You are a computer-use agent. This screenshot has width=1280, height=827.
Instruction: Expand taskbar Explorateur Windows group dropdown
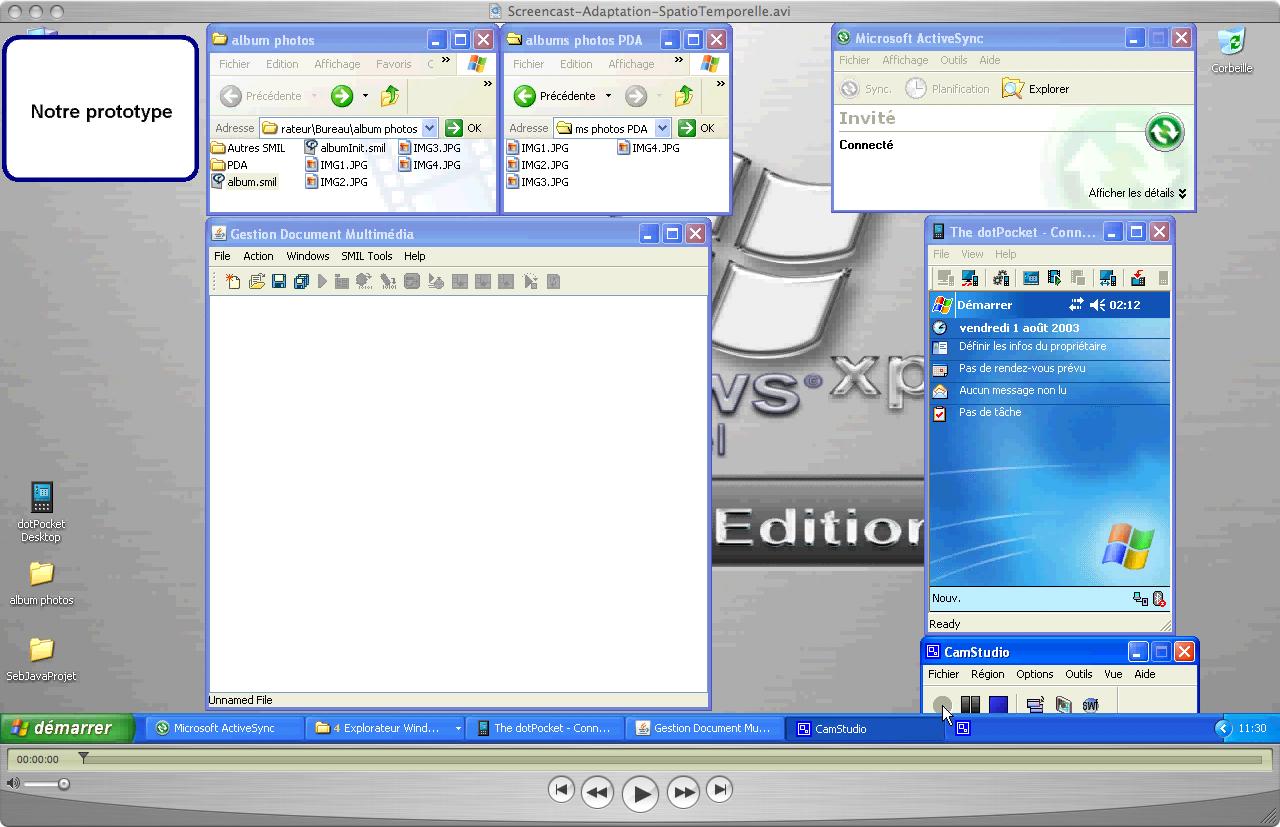458,728
